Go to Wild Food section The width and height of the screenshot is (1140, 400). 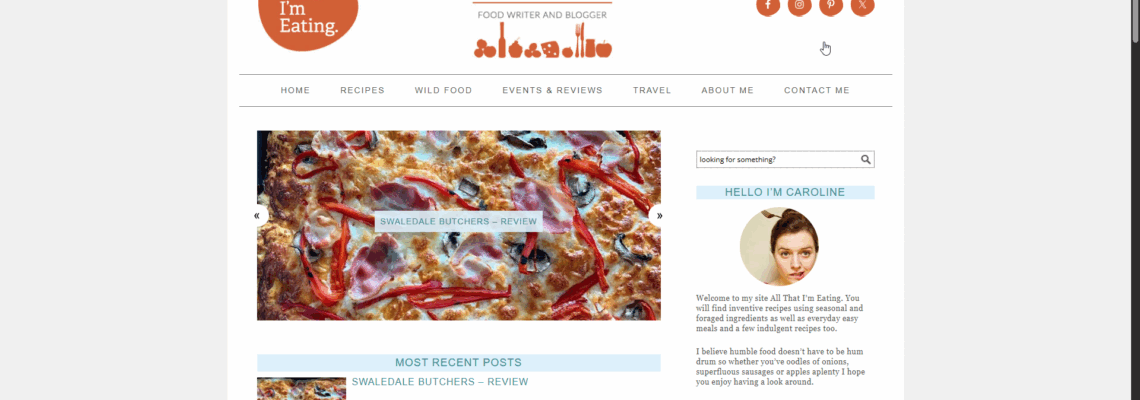click(443, 90)
